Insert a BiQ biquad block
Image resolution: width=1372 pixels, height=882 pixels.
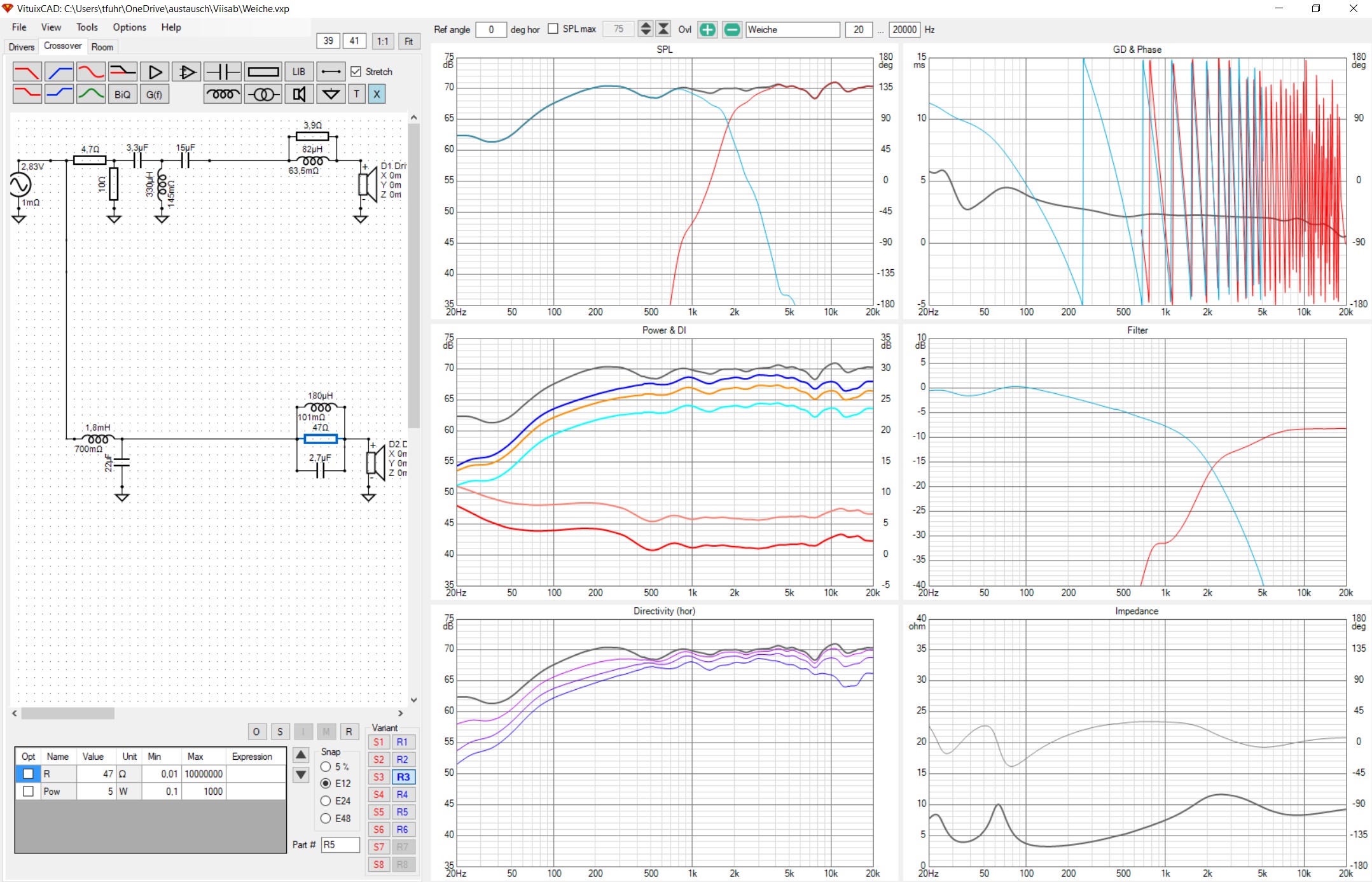coord(123,94)
